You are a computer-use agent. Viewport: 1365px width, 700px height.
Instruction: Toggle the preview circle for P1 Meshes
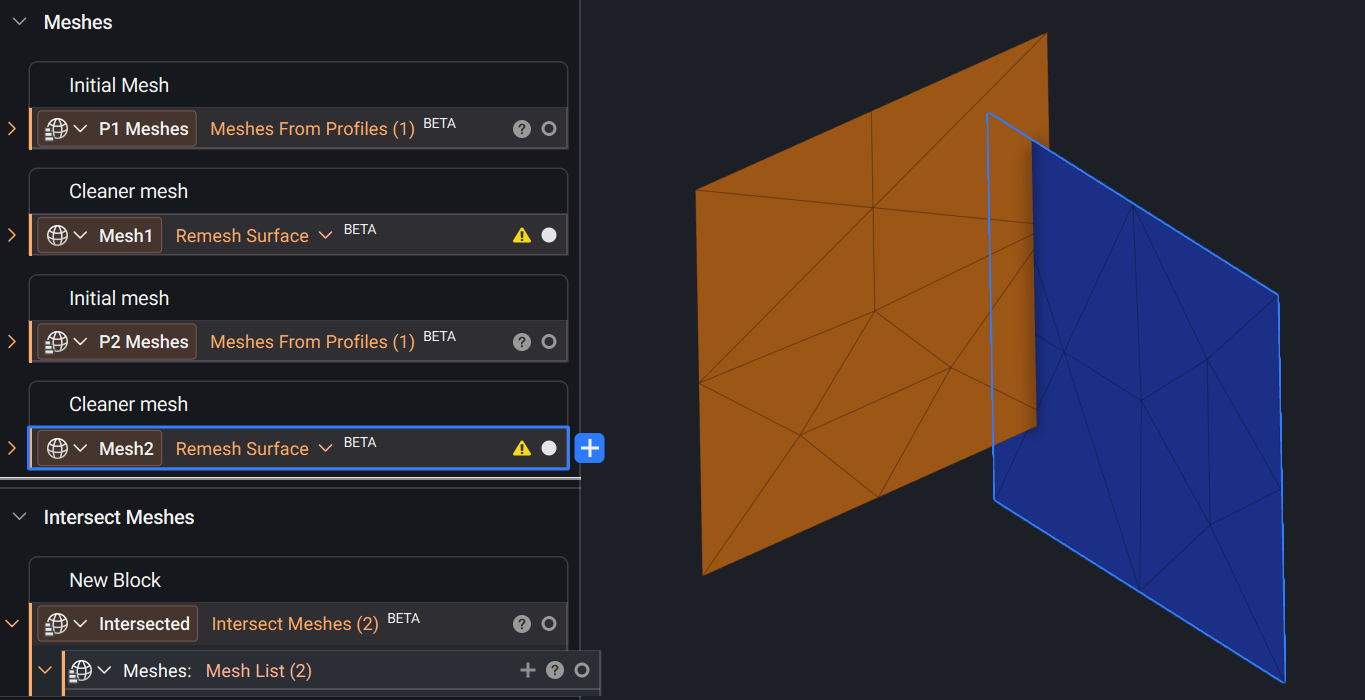[x=549, y=129]
